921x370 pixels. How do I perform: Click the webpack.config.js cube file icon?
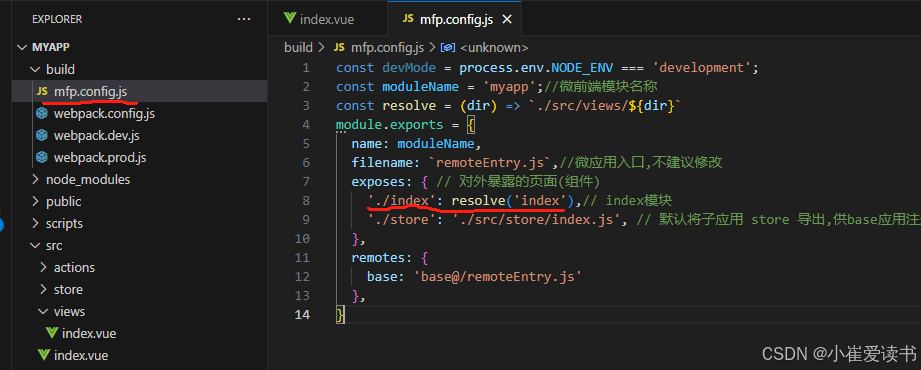(42, 113)
